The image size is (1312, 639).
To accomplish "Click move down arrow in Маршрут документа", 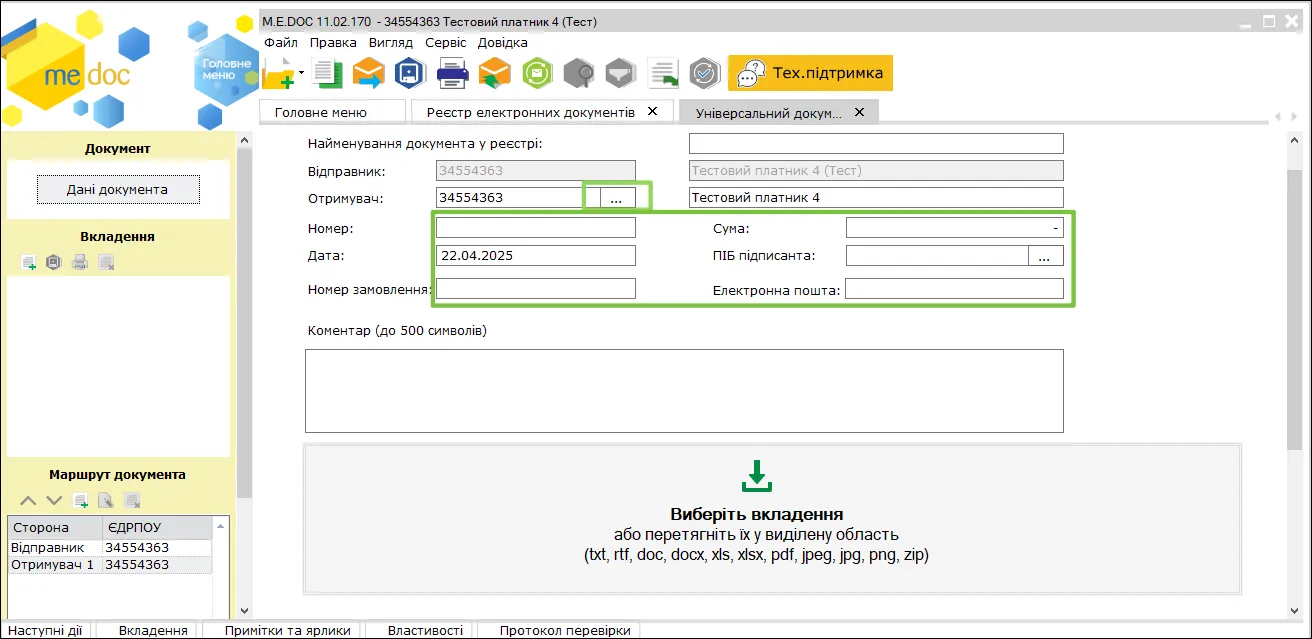I will click(54, 500).
